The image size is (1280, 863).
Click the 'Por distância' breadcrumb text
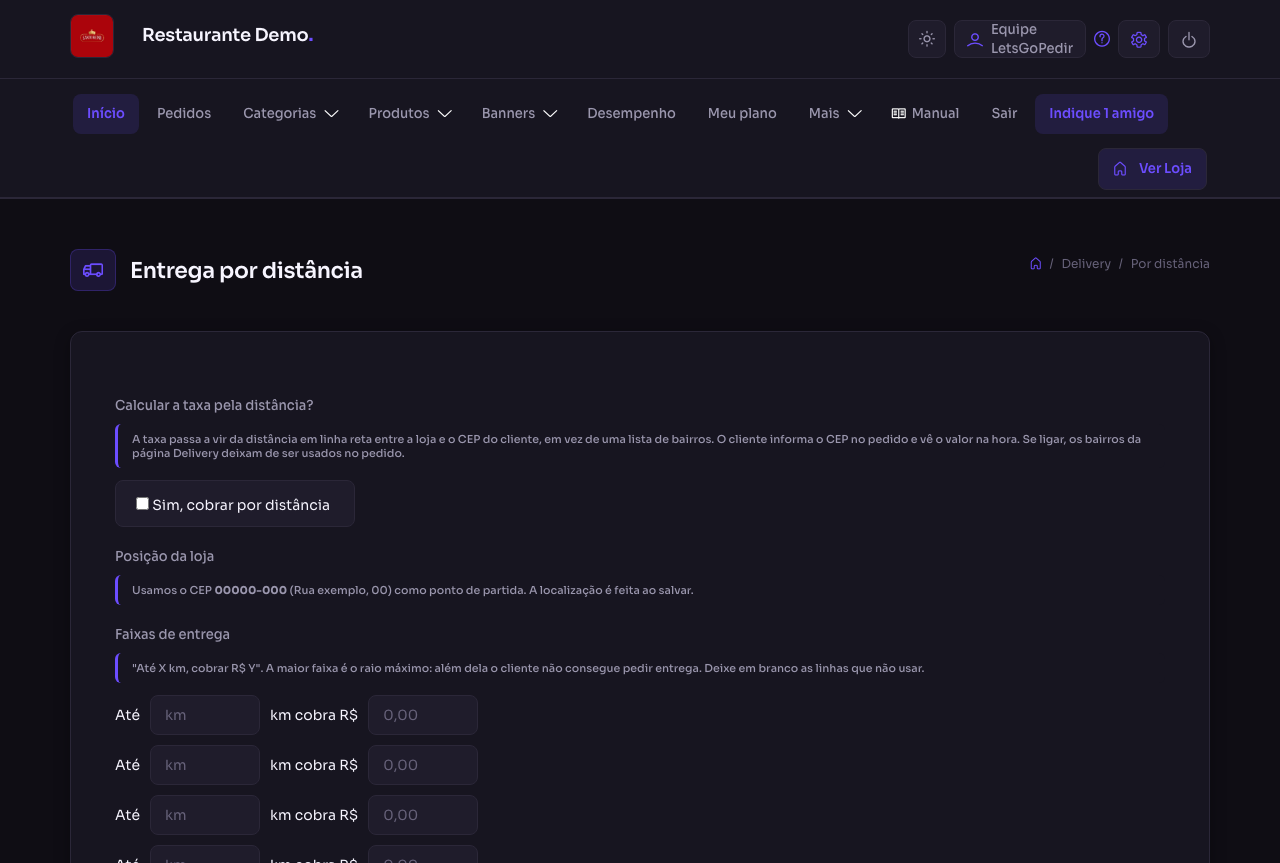[x=1170, y=264]
